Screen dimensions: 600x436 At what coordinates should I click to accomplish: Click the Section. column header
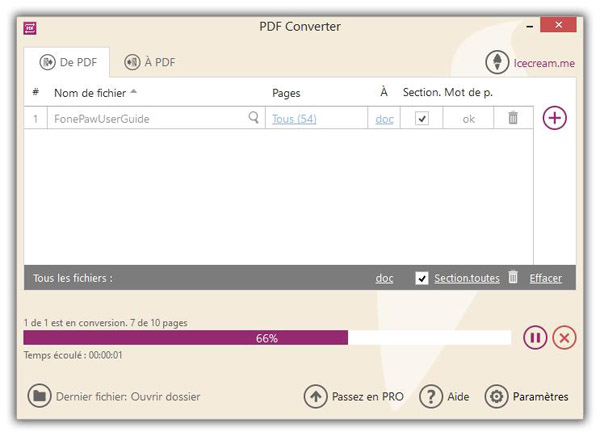pyautogui.click(x=422, y=92)
